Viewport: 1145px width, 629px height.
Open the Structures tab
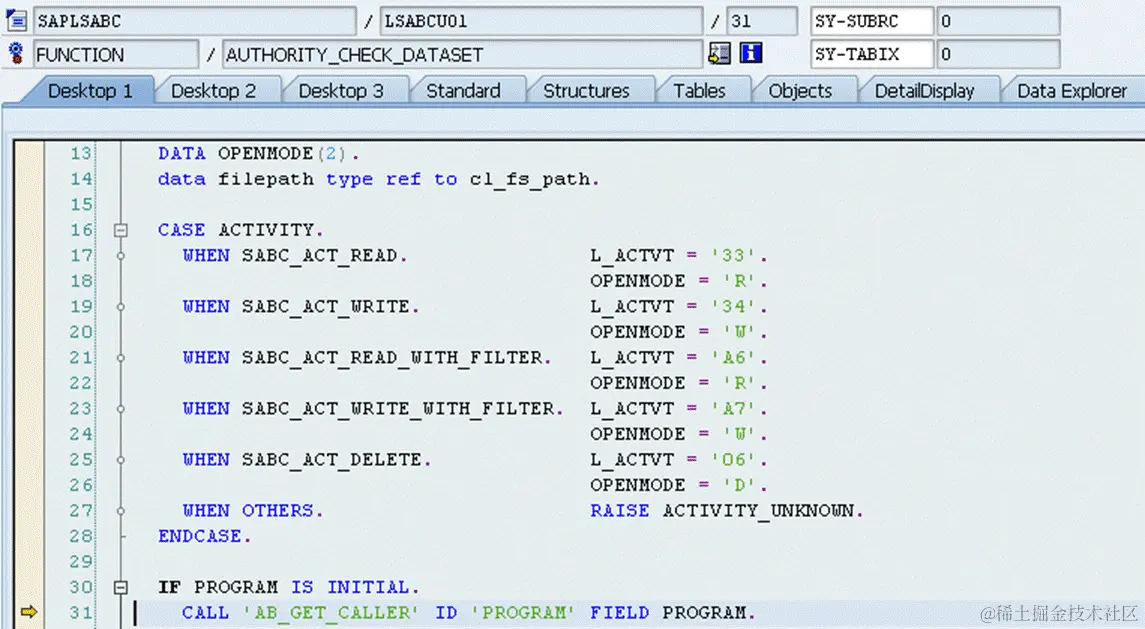[x=586, y=91]
